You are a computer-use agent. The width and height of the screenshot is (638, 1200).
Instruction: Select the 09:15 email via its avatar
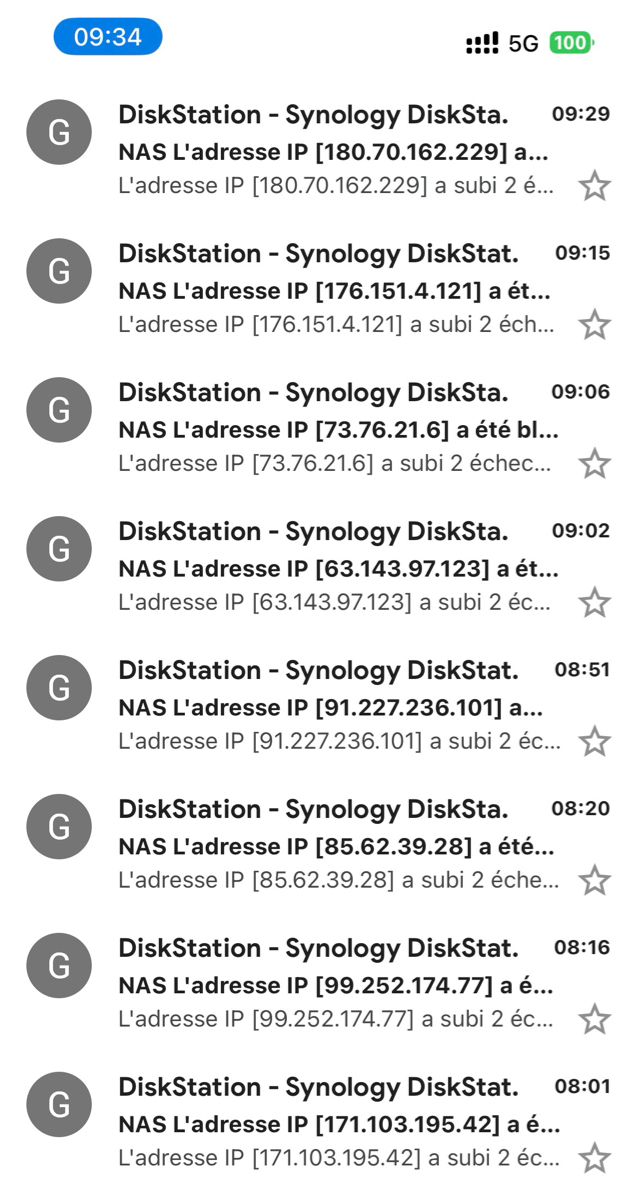[x=59, y=271]
